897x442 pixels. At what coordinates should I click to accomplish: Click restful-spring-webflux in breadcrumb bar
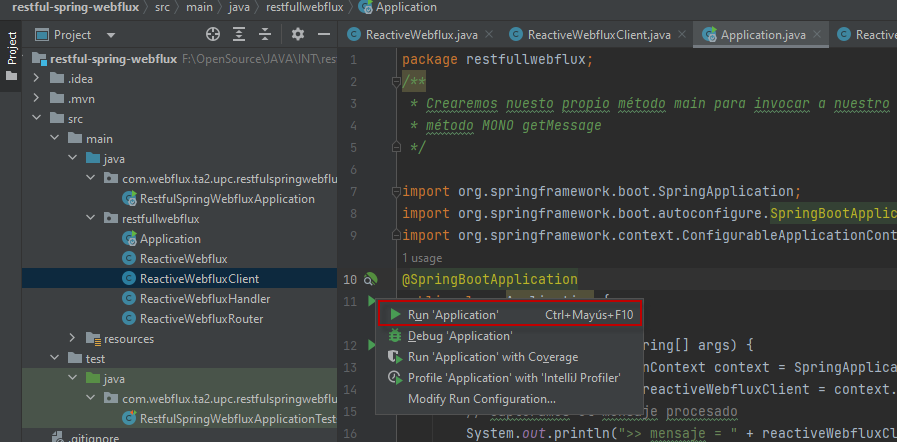pyautogui.click(x=76, y=8)
